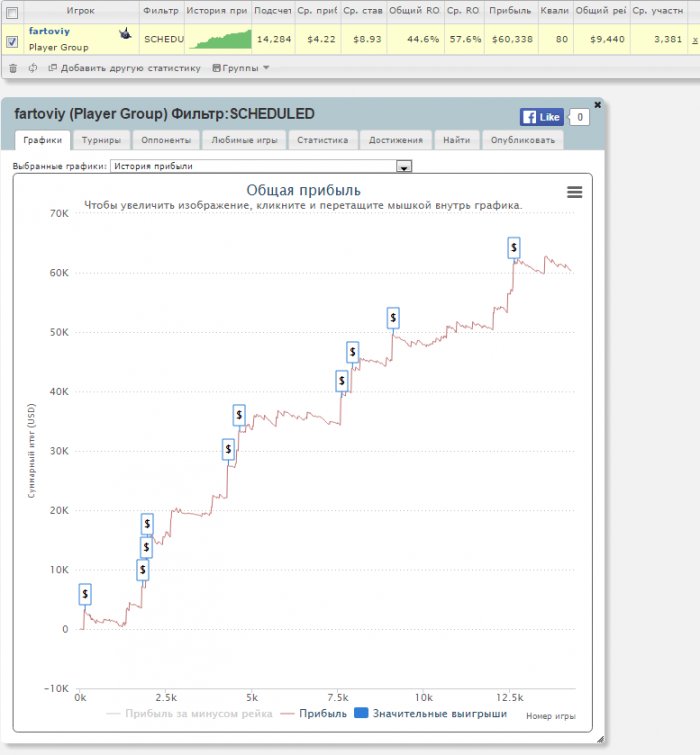Expand the Группы dropdown menu
700x755 pixels.
tap(240, 68)
